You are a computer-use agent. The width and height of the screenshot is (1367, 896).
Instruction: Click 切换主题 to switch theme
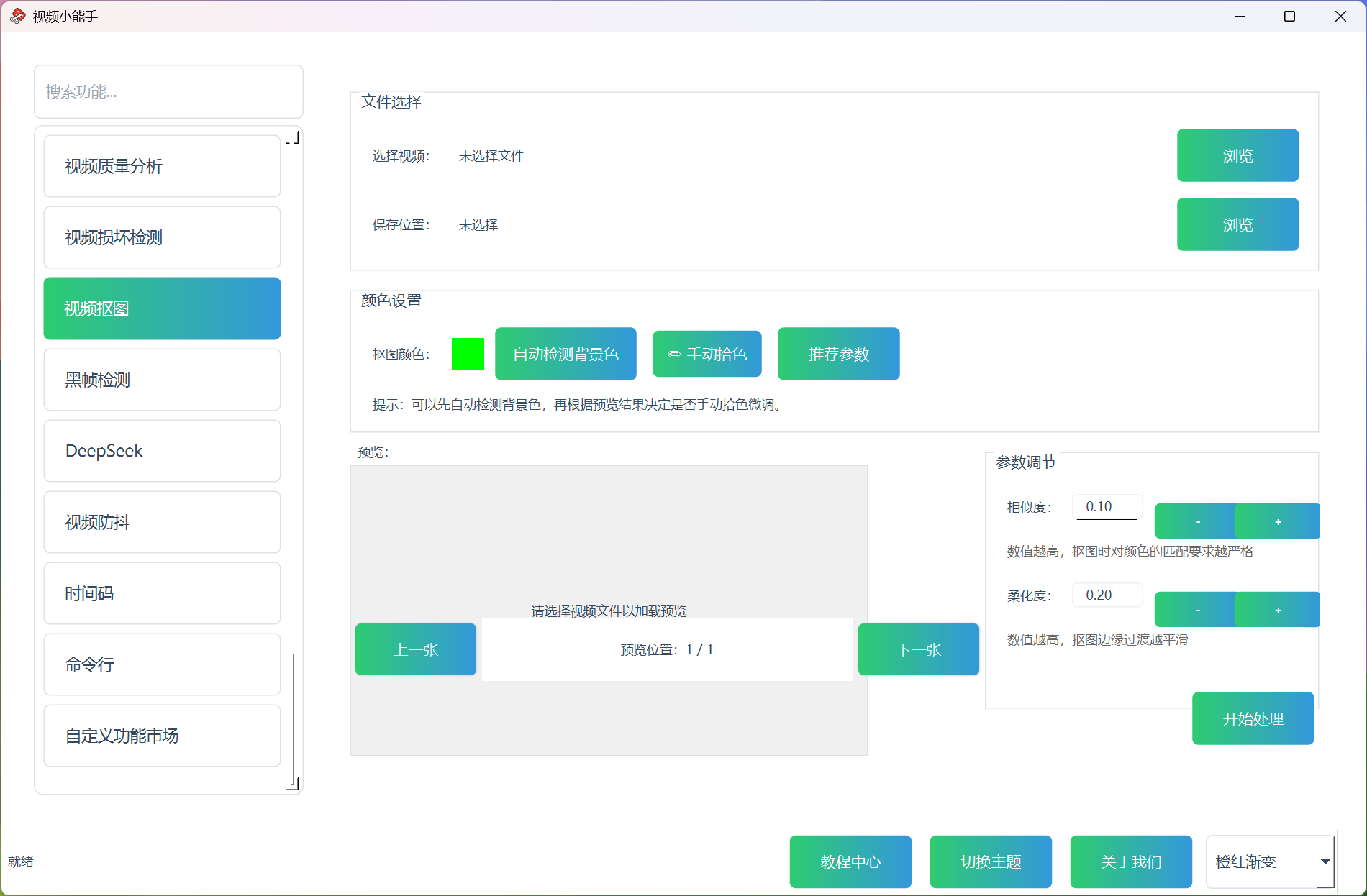[x=991, y=861]
